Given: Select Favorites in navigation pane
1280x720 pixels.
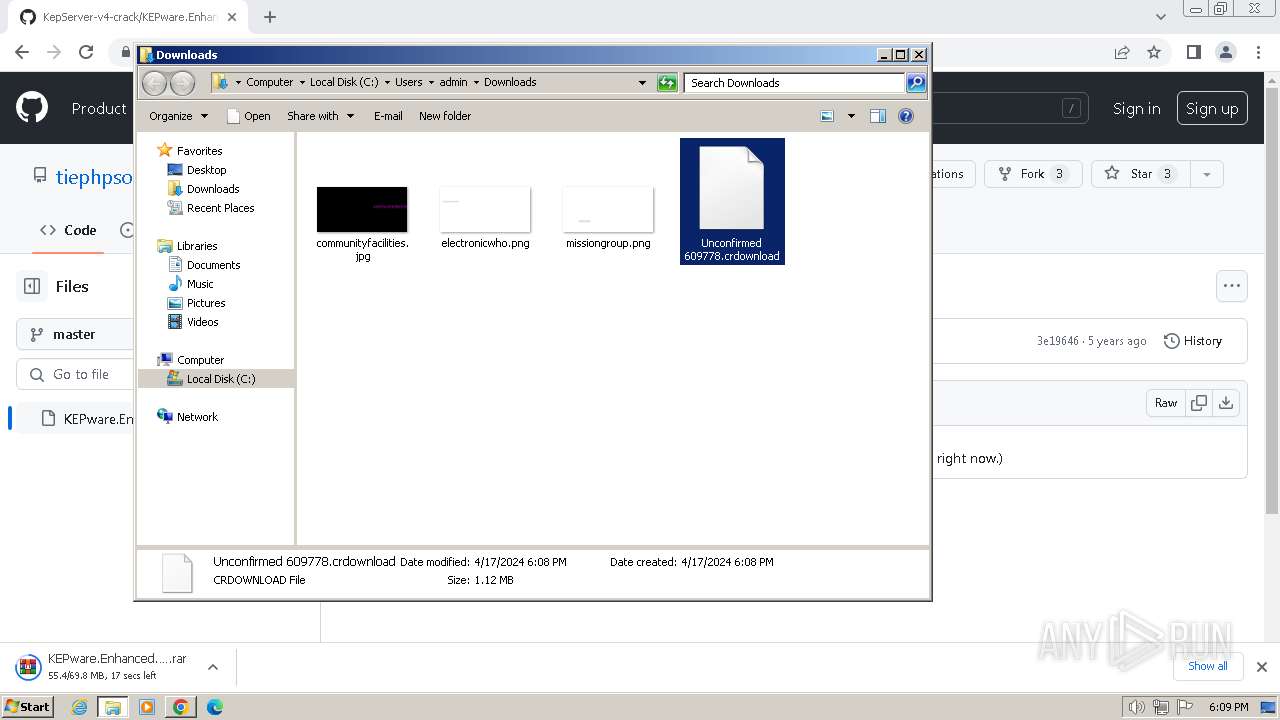Looking at the screenshot, I should pyautogui.click(x=199, y=151).
